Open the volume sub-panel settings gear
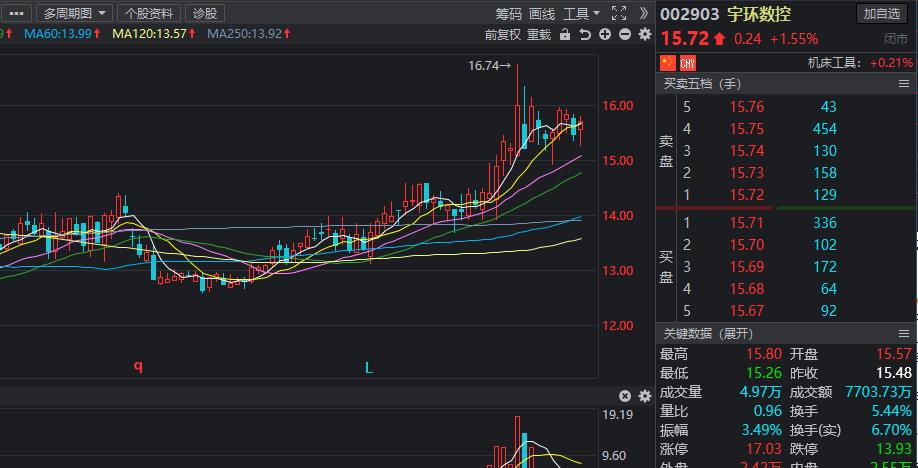Image resolution: width=918 pixels, height=468 pixels. pyautogui.click(x=643, y=396)
